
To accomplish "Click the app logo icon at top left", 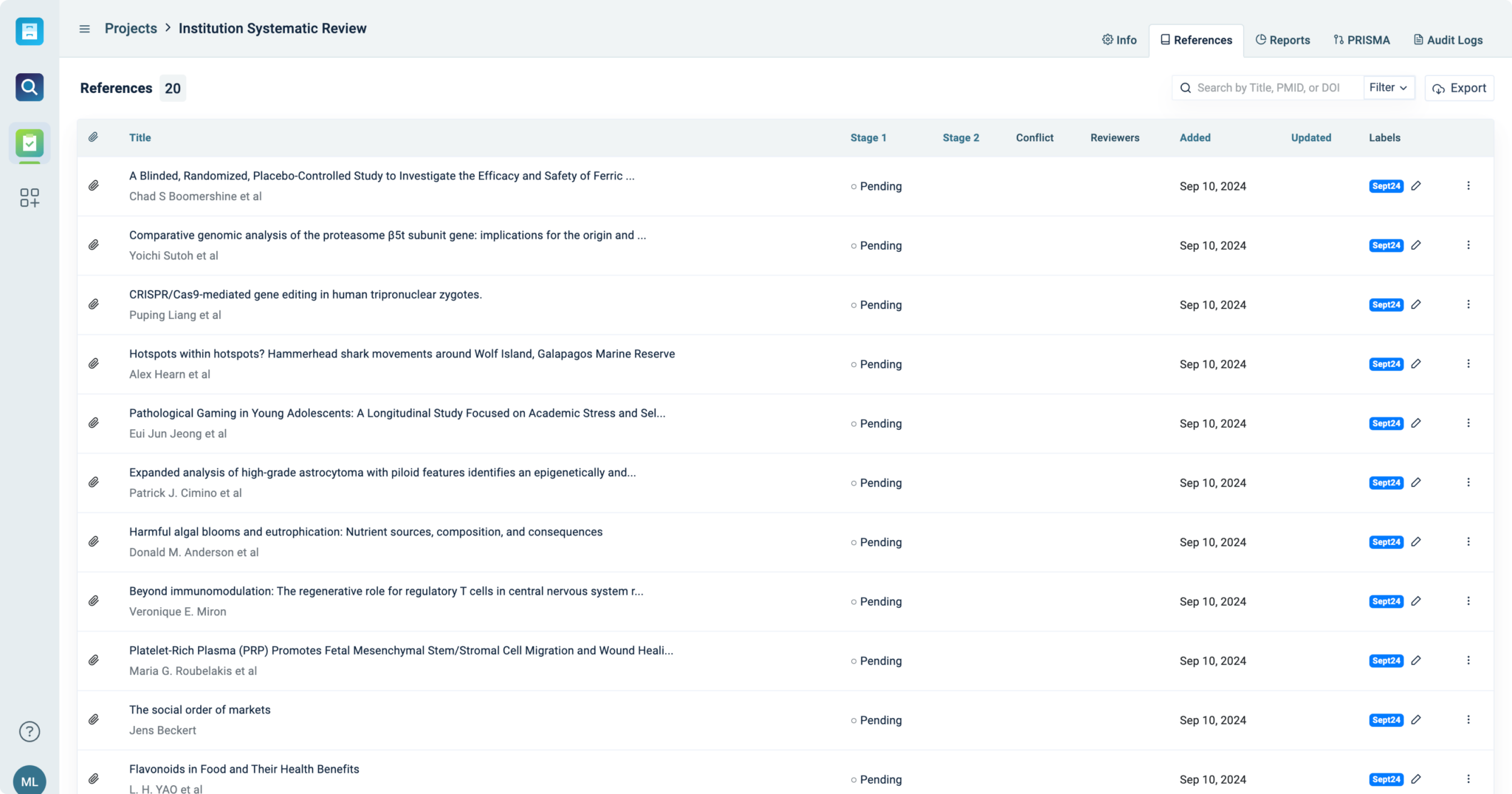I will click(x=29, y=31).
